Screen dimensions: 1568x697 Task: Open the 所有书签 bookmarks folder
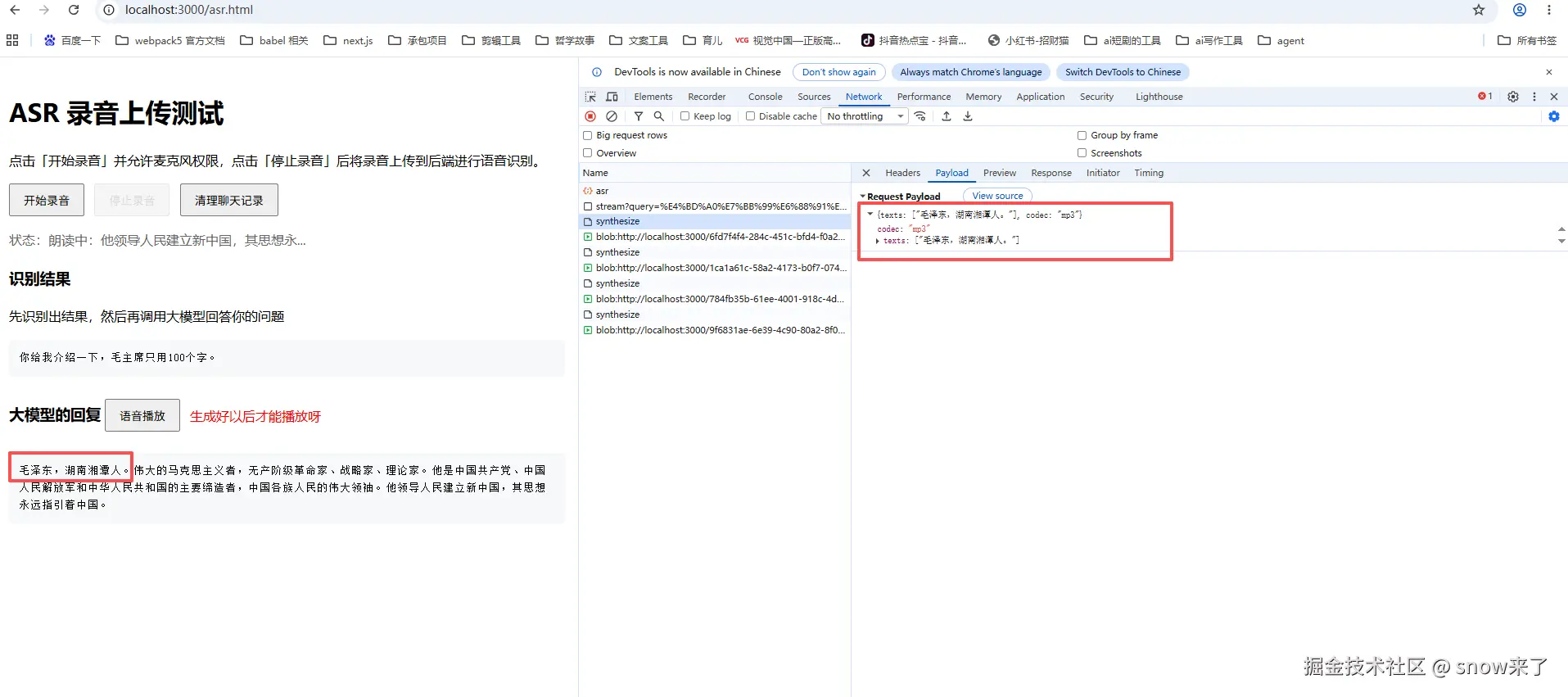[x=1527, y=40]
